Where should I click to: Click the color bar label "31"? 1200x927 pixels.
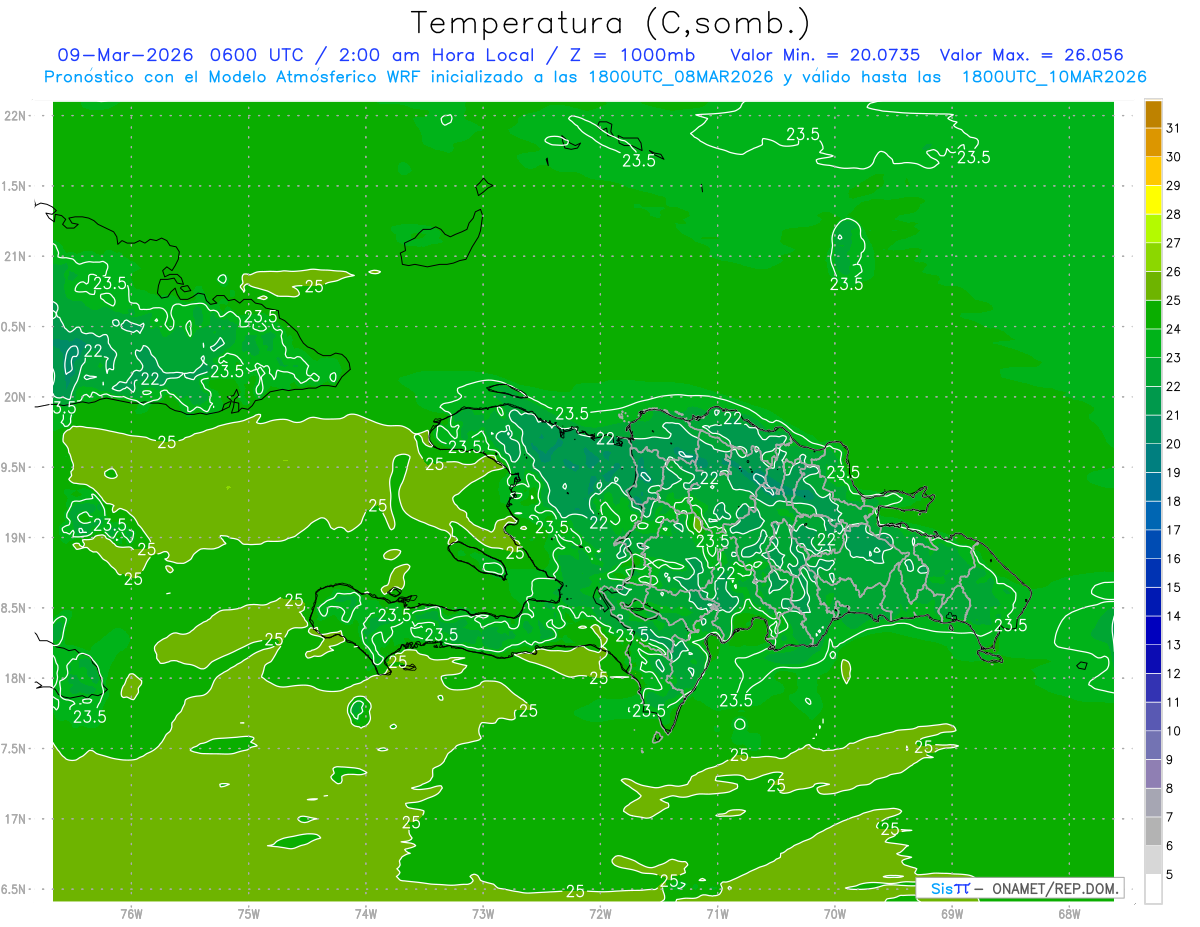click(1174, 128)
